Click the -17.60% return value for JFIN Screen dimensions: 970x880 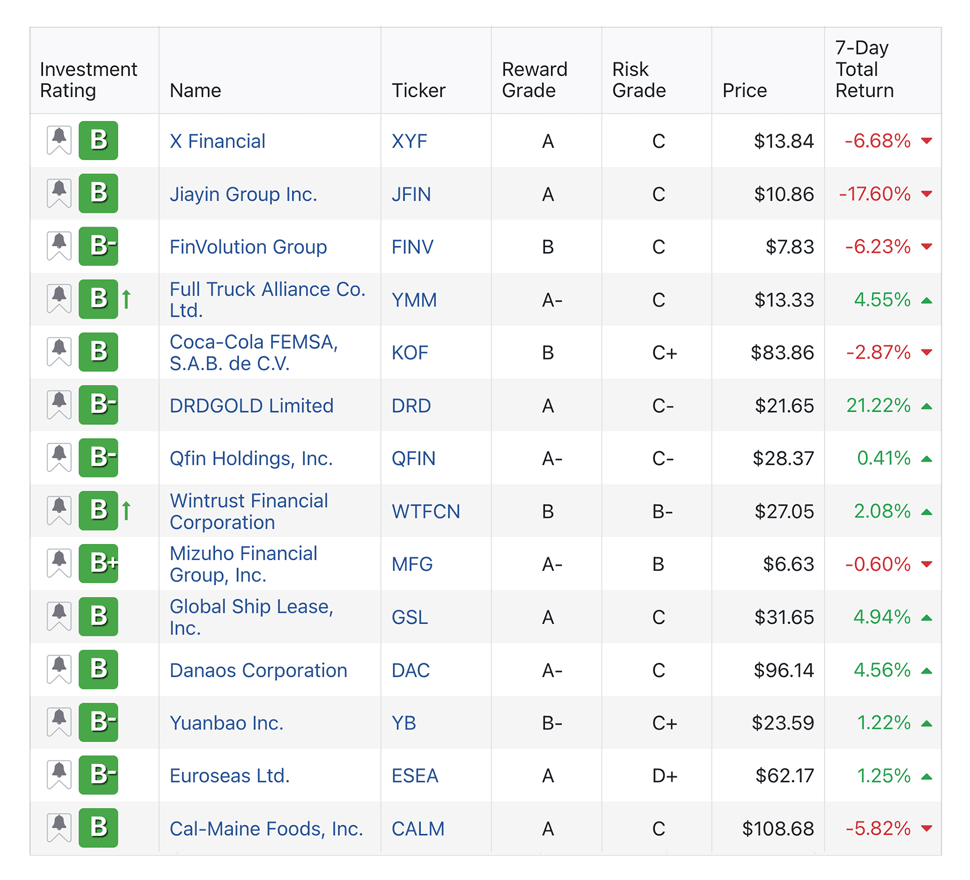point(874,194)
